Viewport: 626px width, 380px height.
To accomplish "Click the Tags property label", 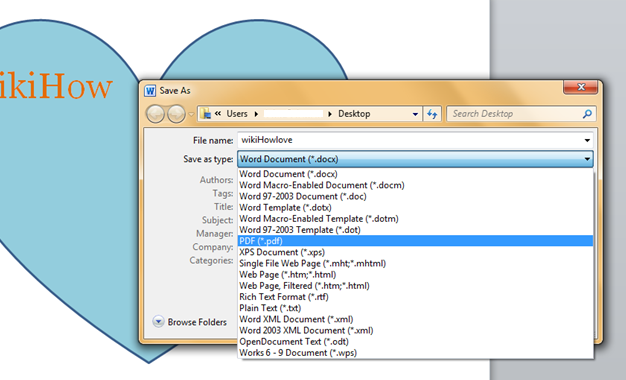I will point(223,194).
